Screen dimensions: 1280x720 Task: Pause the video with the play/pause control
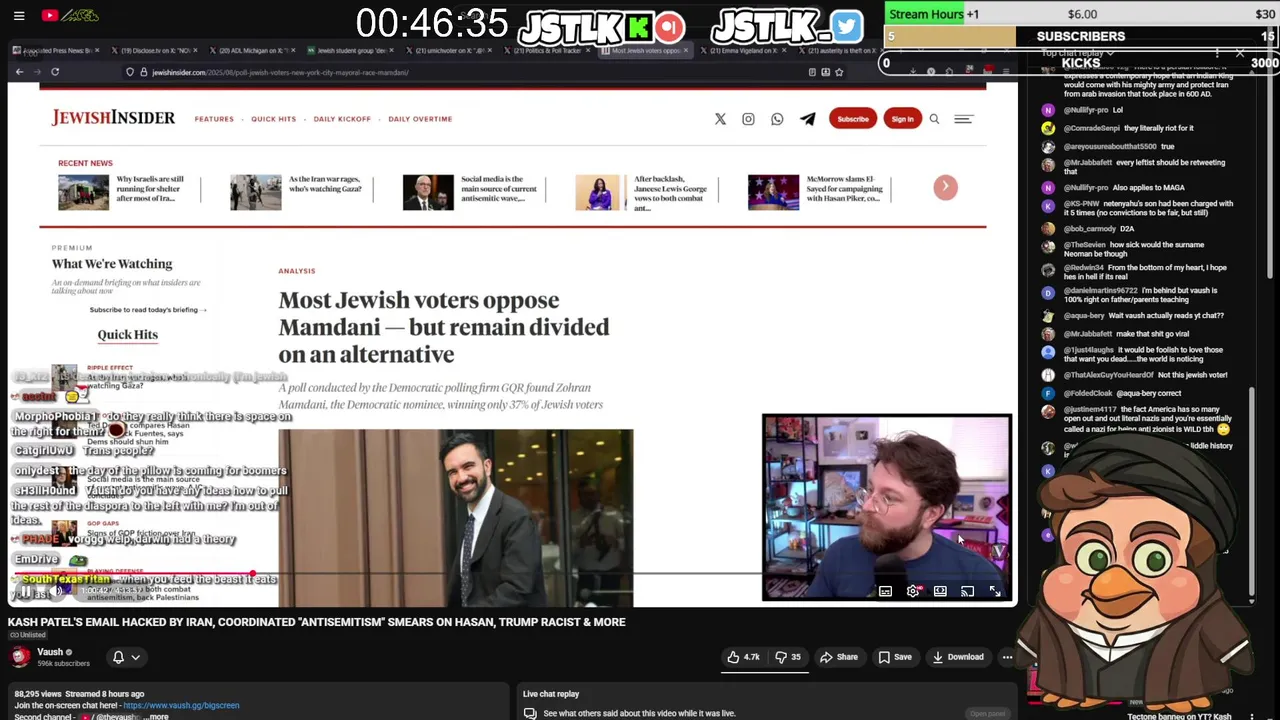coord(26,591)
